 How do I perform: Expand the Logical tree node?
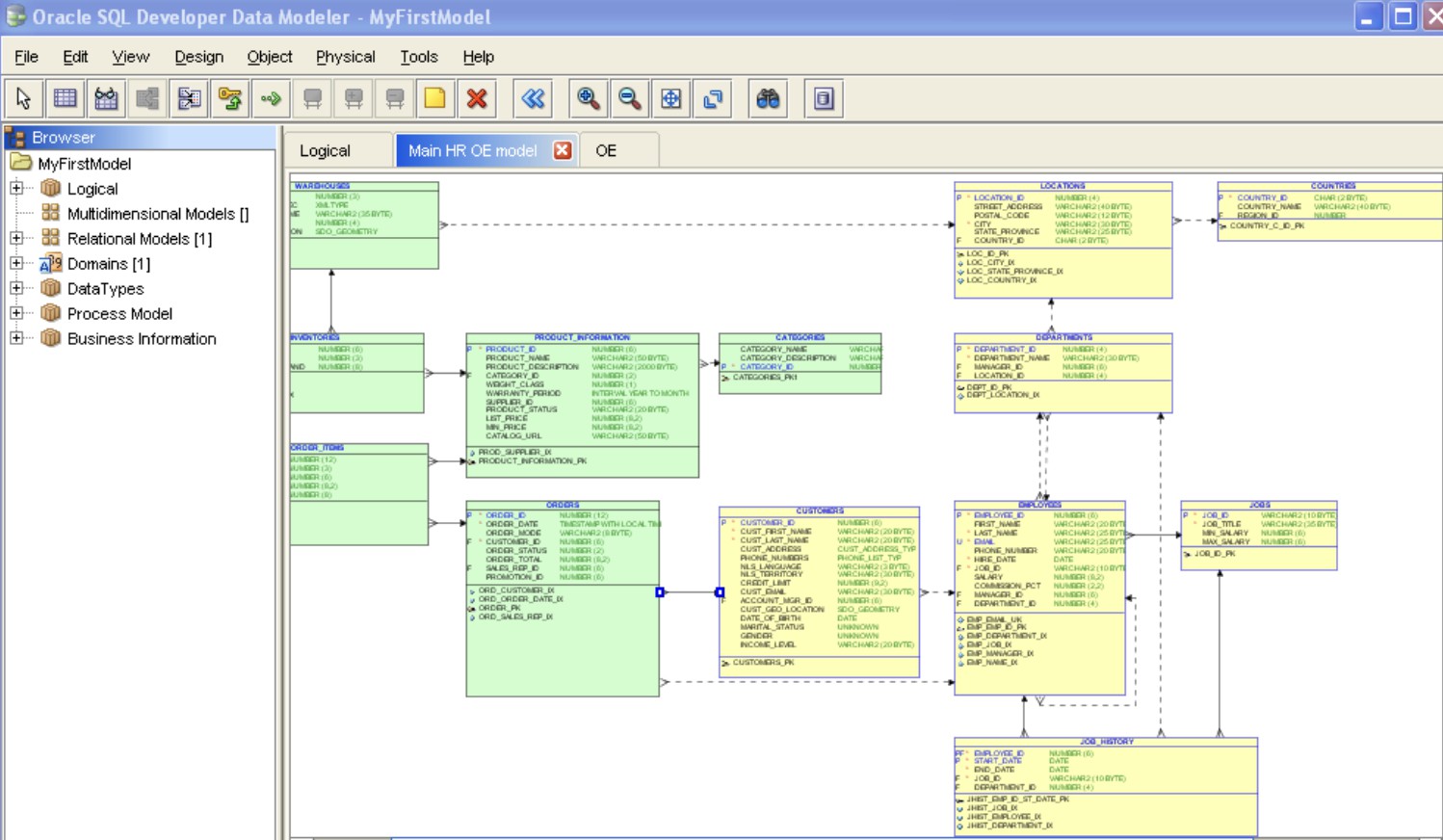click(x=16, y=188)
